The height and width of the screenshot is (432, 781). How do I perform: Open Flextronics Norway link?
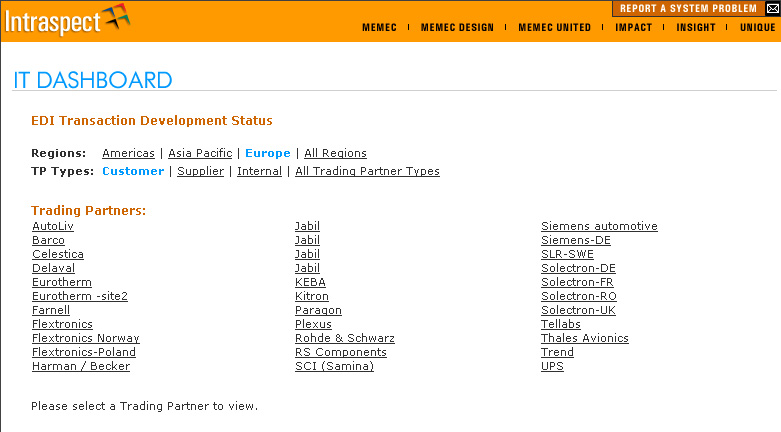pos(86,338)
